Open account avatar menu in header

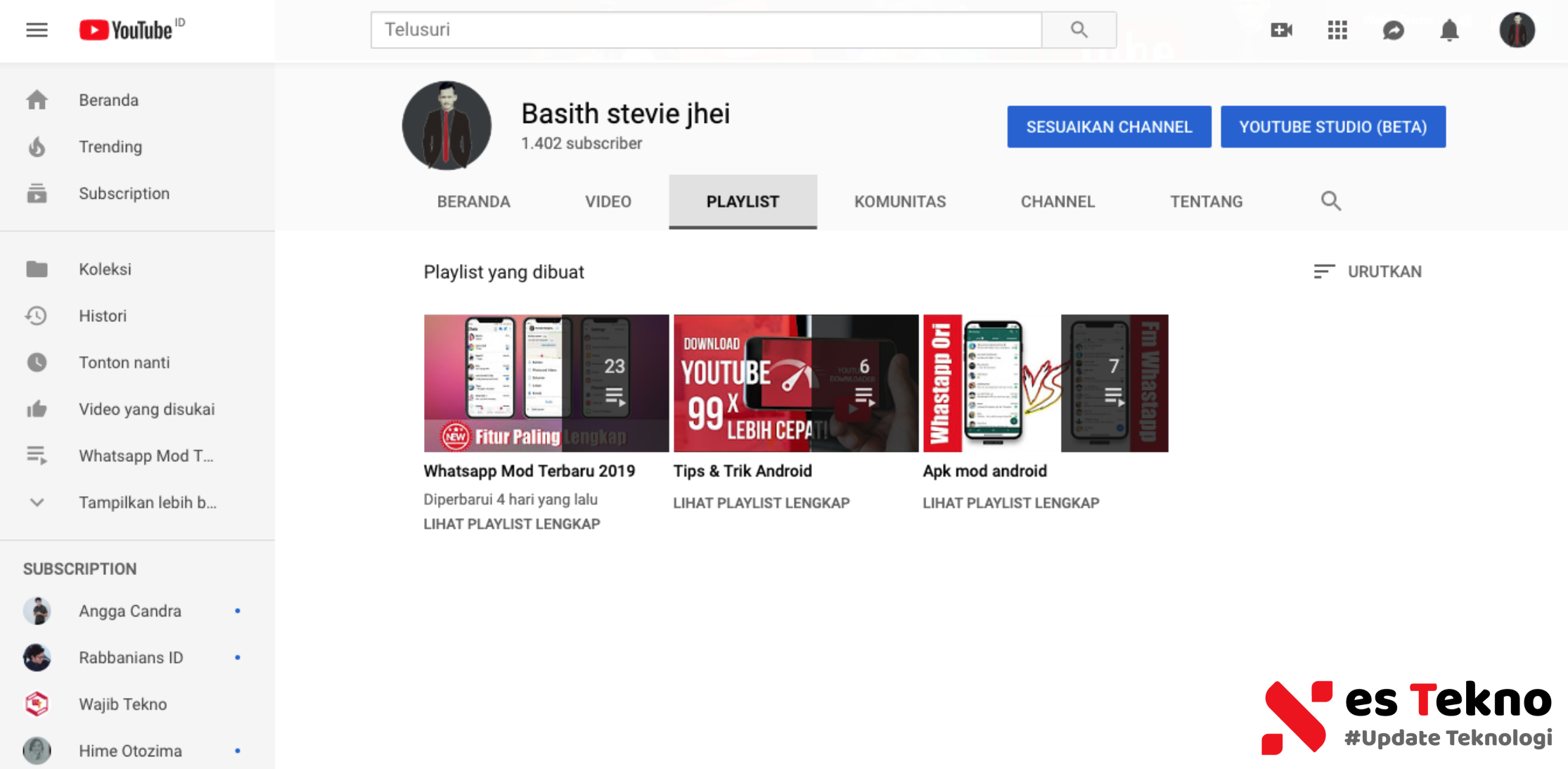pyautogui.click(x=1517, y=30)
